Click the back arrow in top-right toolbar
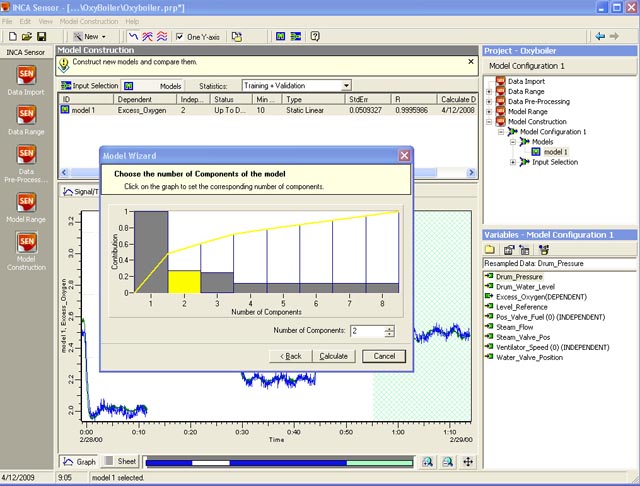640x486 pixels. (599, 36)
